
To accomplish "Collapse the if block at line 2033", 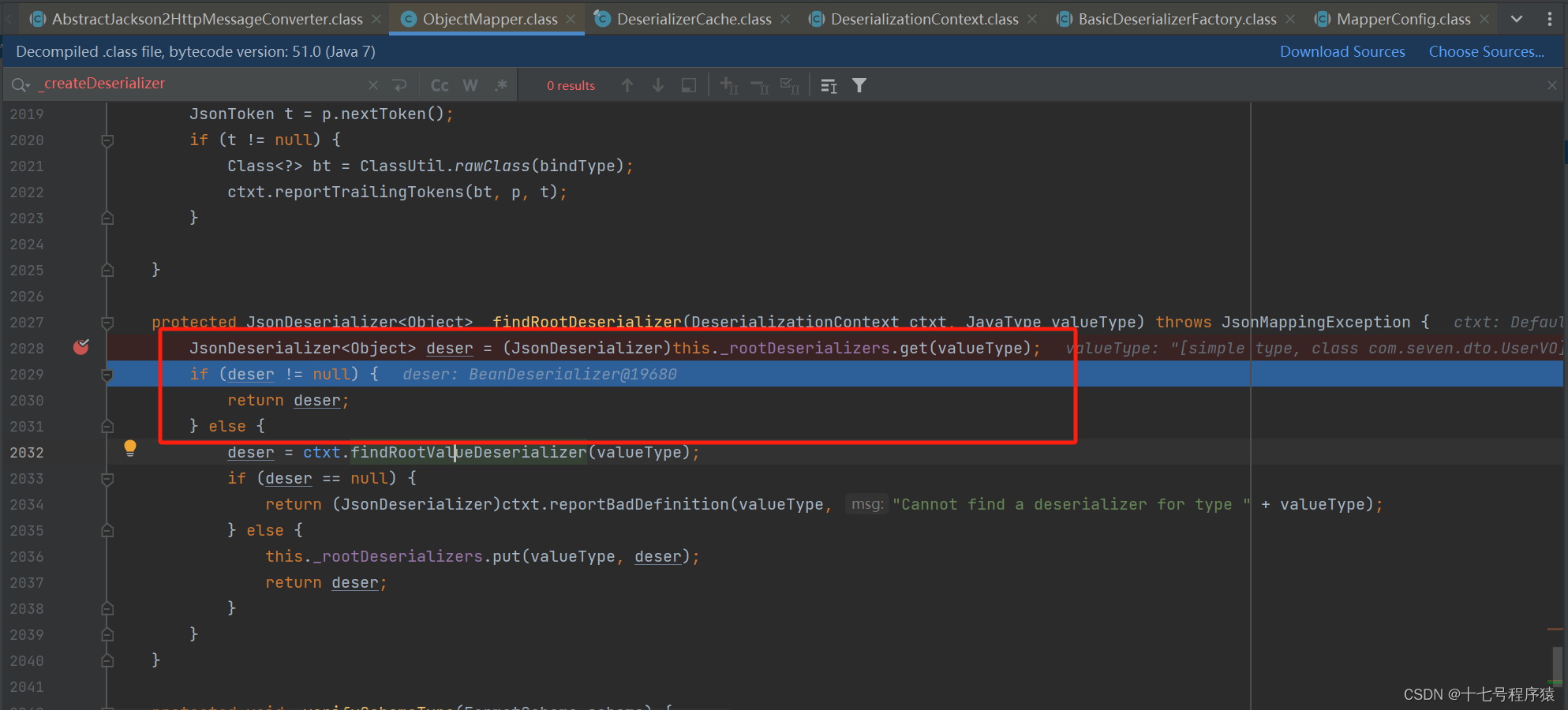I will point(107,479).
